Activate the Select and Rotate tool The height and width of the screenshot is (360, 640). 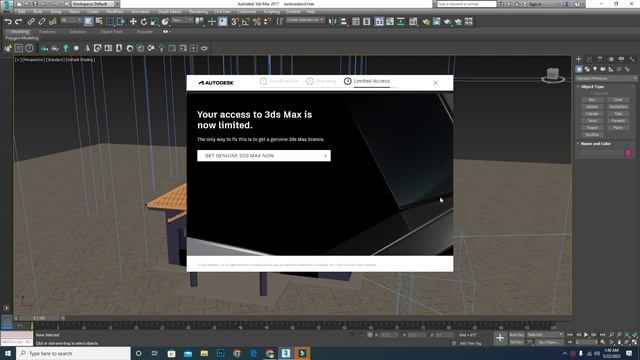point(144,22)
